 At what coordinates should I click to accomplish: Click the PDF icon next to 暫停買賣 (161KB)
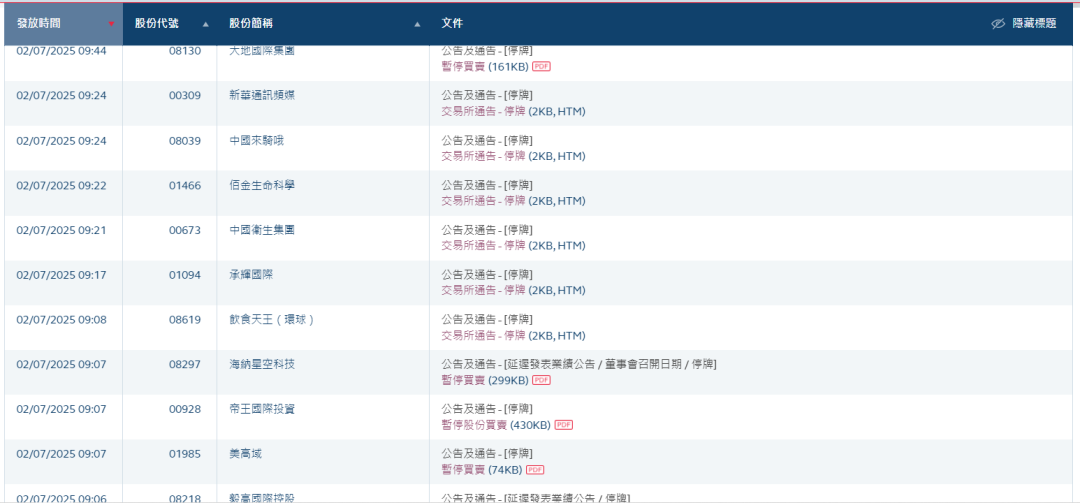tap(541, 66)
